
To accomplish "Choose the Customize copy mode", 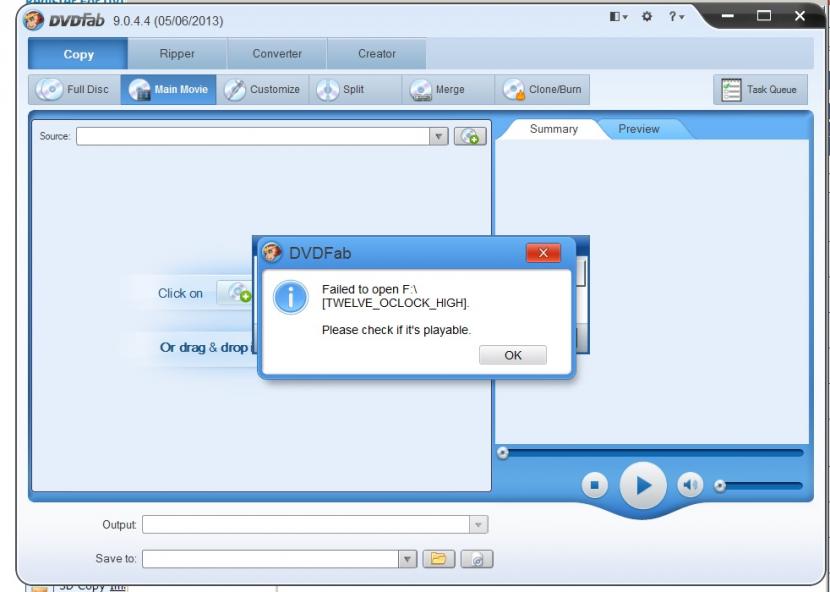I will 263,89.
